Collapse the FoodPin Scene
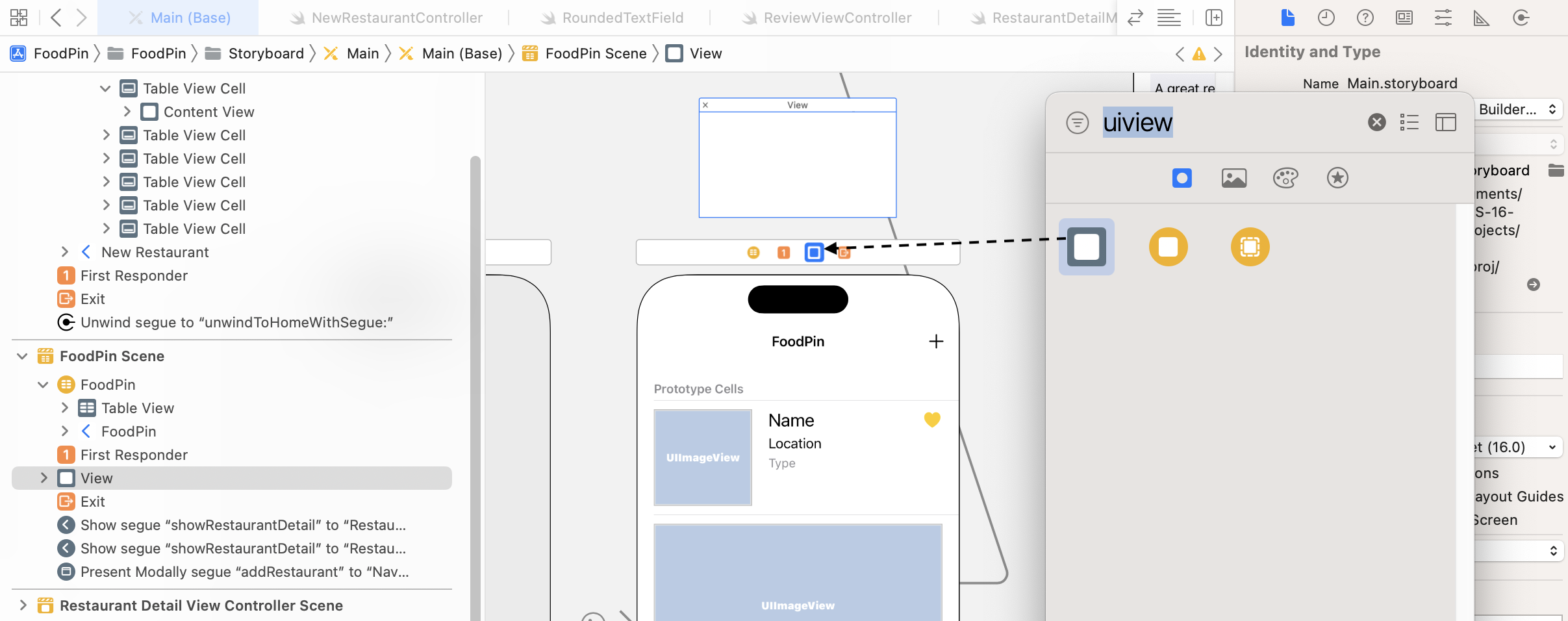Image resolution: width=1568 pixels, height=621 pixels. pyautogui.click(x=21, y=356)
